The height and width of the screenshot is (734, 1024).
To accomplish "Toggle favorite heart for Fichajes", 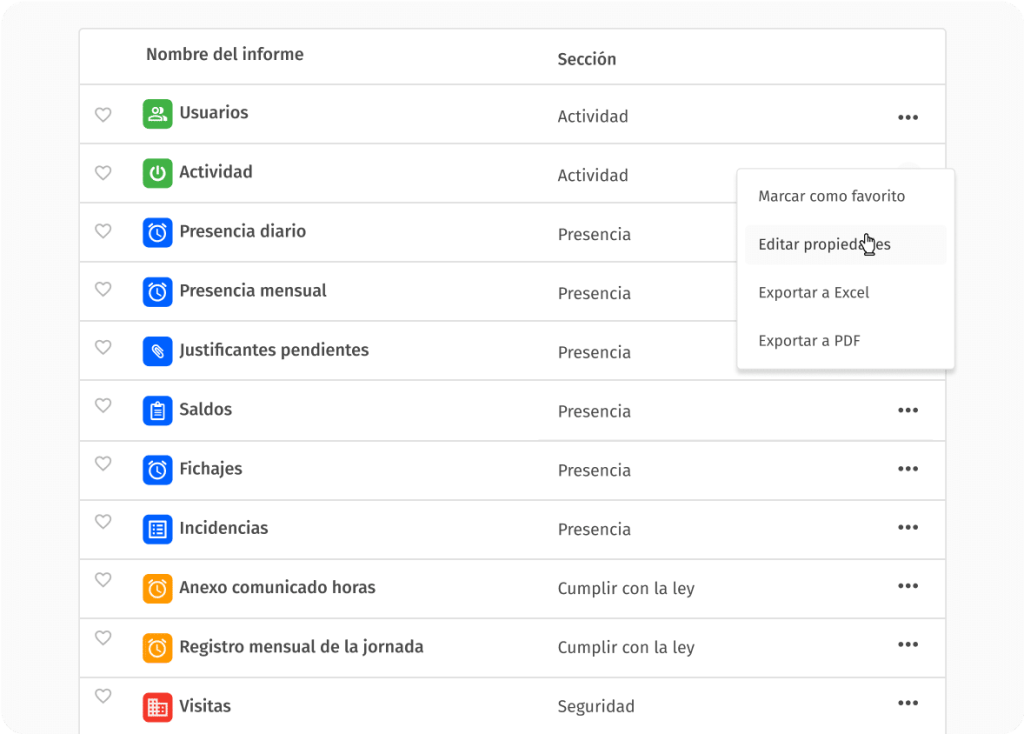I will click(102, 465).
